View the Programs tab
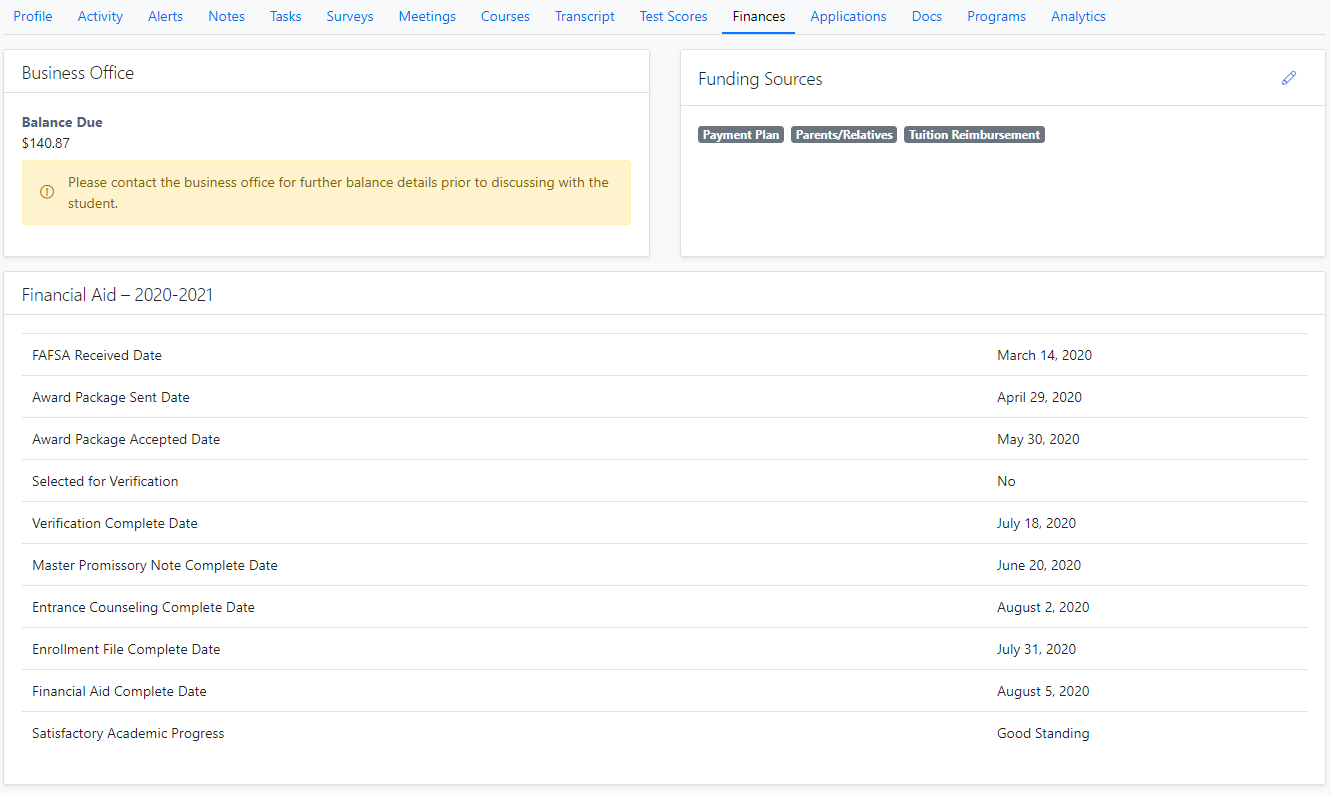Viewport: 1331px width, 795px height. tap(996, 16)
